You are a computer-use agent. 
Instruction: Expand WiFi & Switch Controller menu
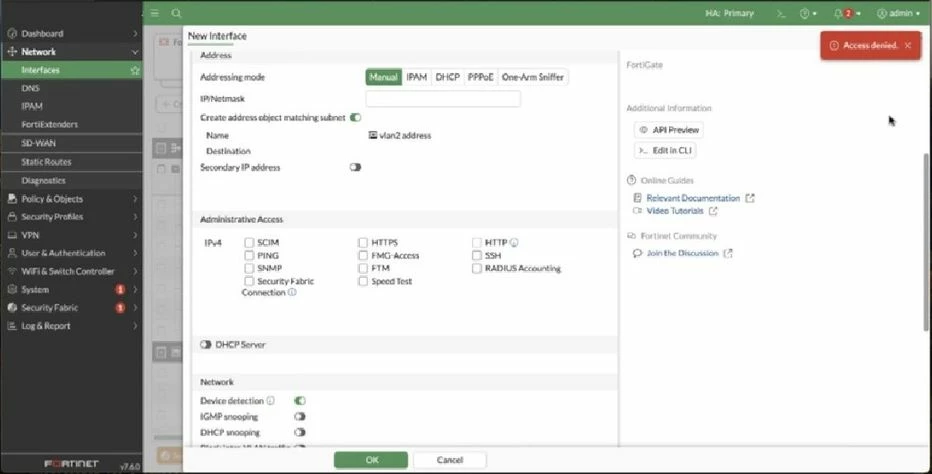click(x=71, y=272)
